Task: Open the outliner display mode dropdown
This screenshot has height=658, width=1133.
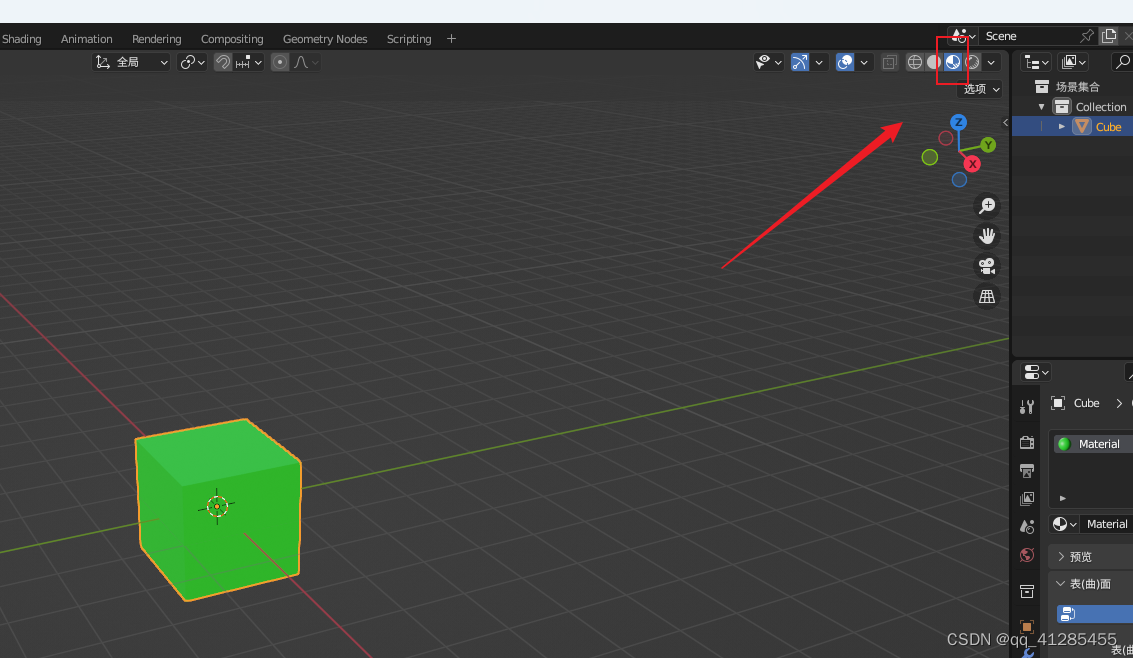Action: 1073,62
